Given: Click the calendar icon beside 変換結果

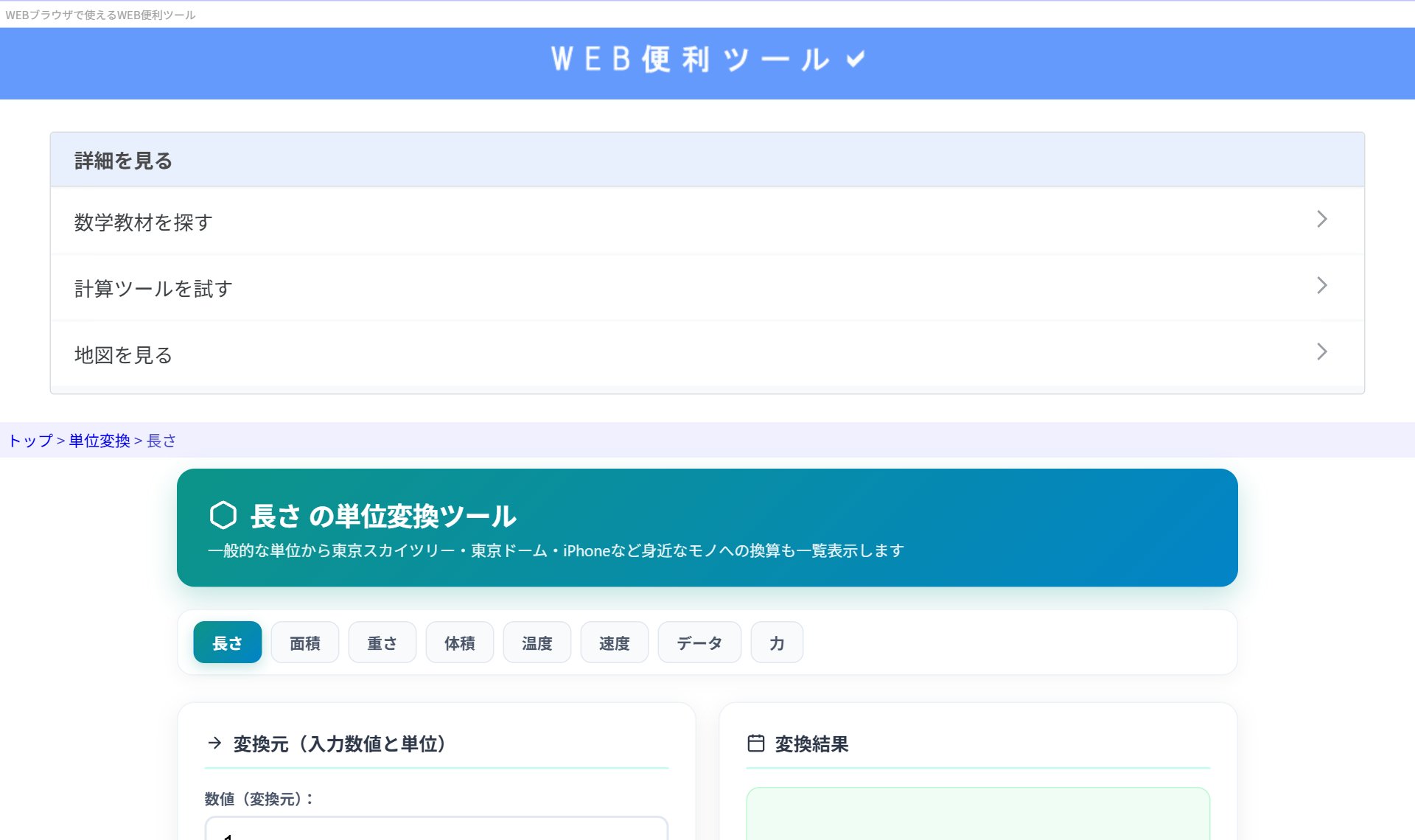Looking at the screenshot, I should [756, 743].
